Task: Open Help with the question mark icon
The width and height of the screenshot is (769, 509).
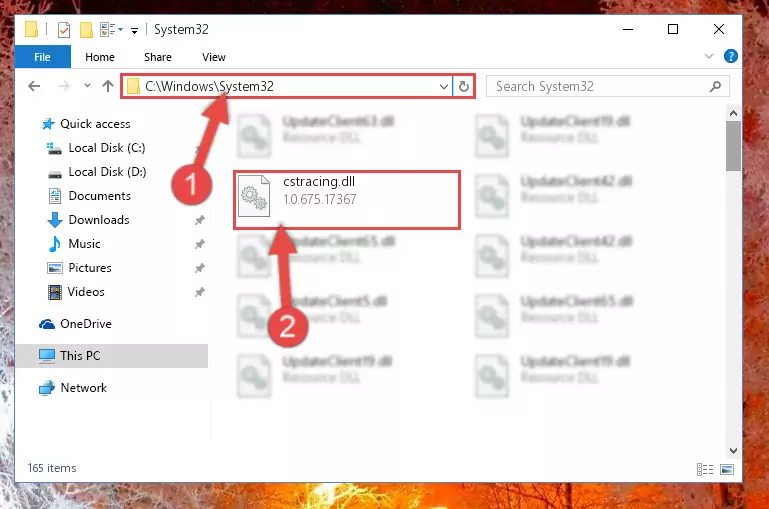Action: pyautogui.click(x=730, y=56)
